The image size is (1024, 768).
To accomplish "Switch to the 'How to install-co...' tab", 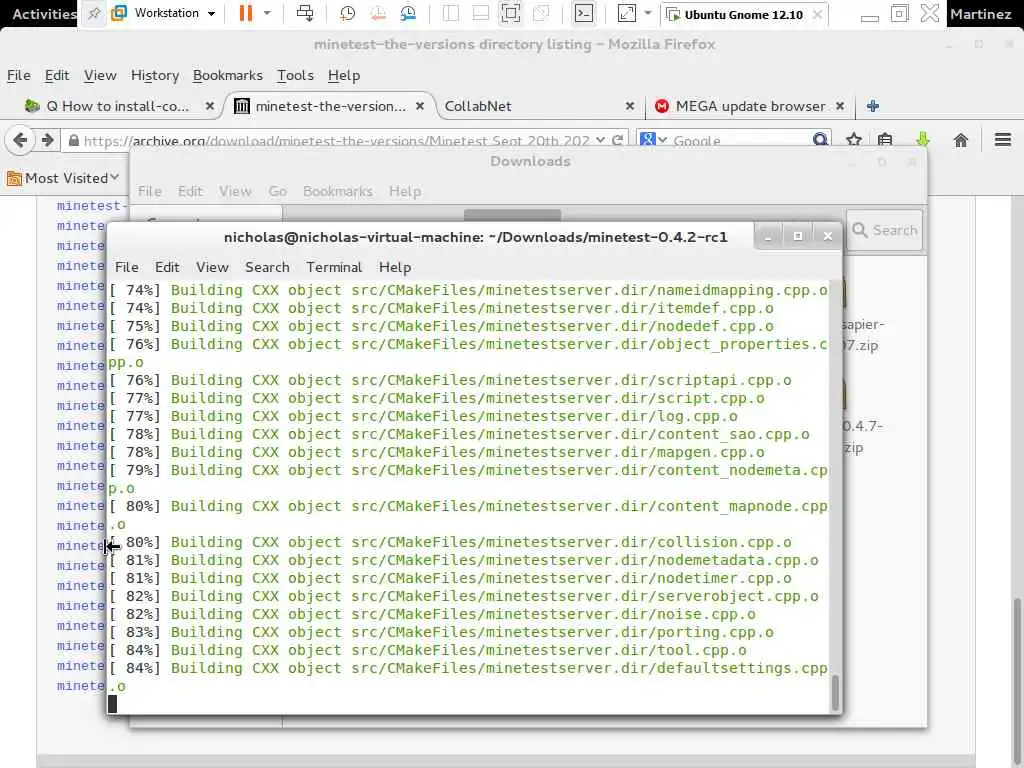I will [118, 106].
